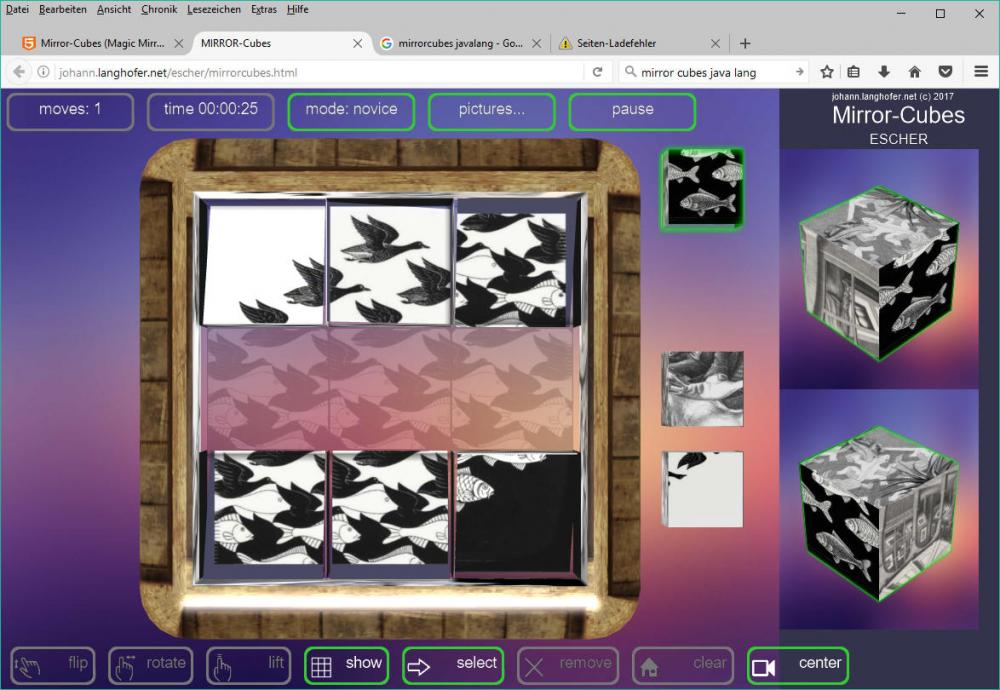Show the bookmarks list

coord(853,72)
